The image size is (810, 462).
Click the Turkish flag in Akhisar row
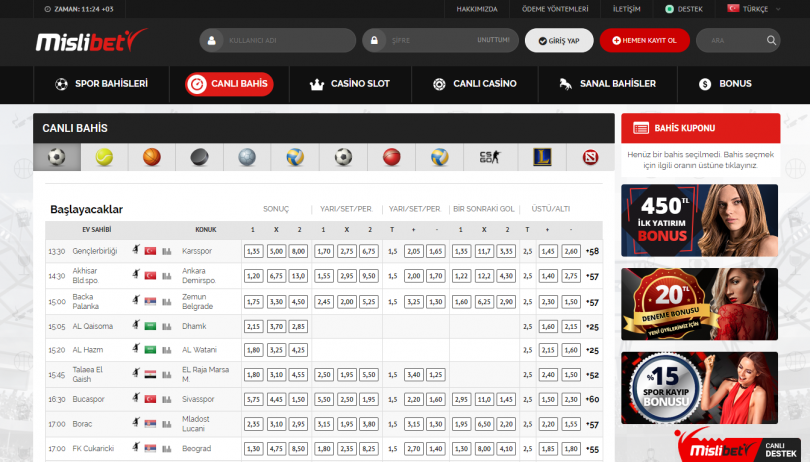[x=150, y=276]
